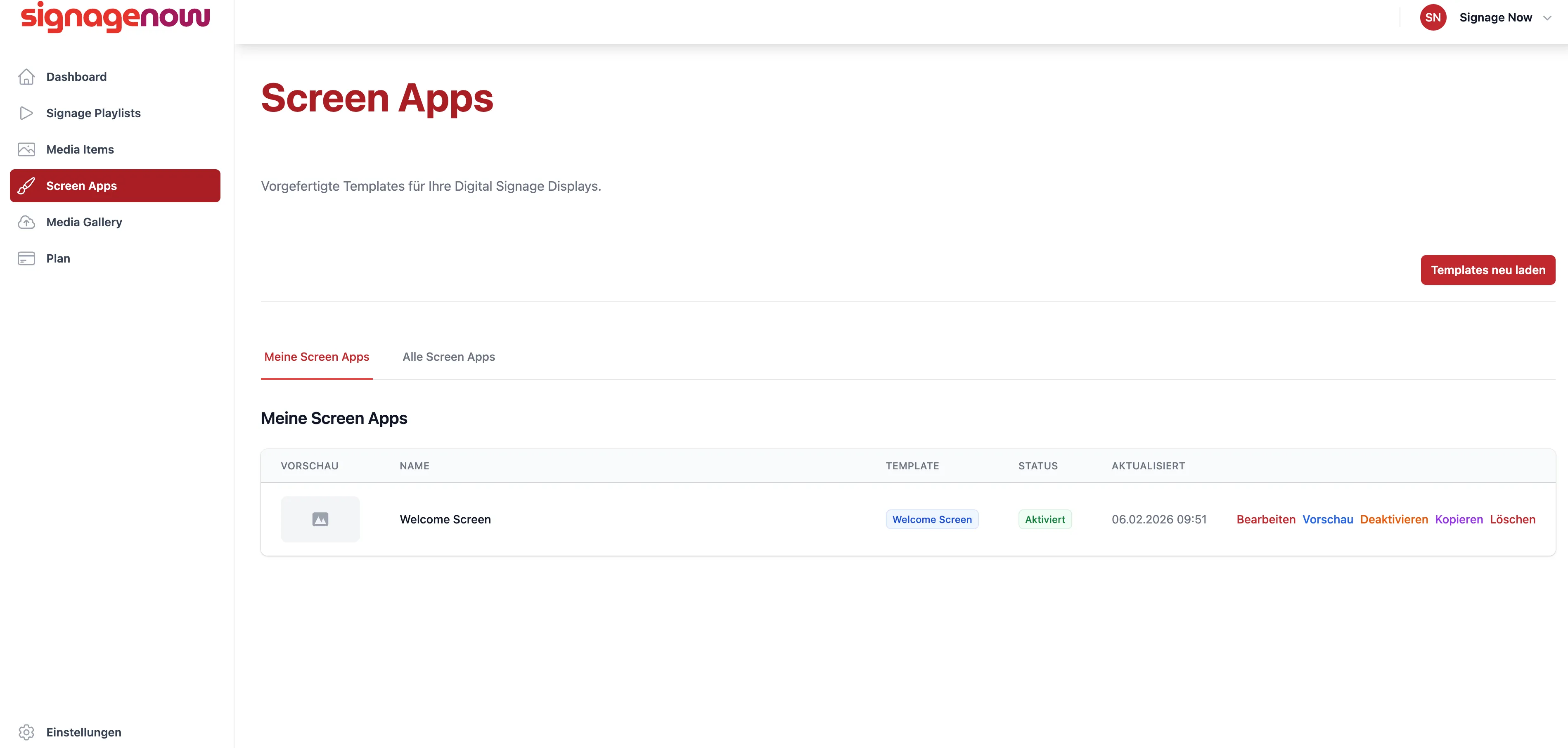Click the Media Items picture icon
This screenshot has height=748, width=1568.
tap(26, 150)
